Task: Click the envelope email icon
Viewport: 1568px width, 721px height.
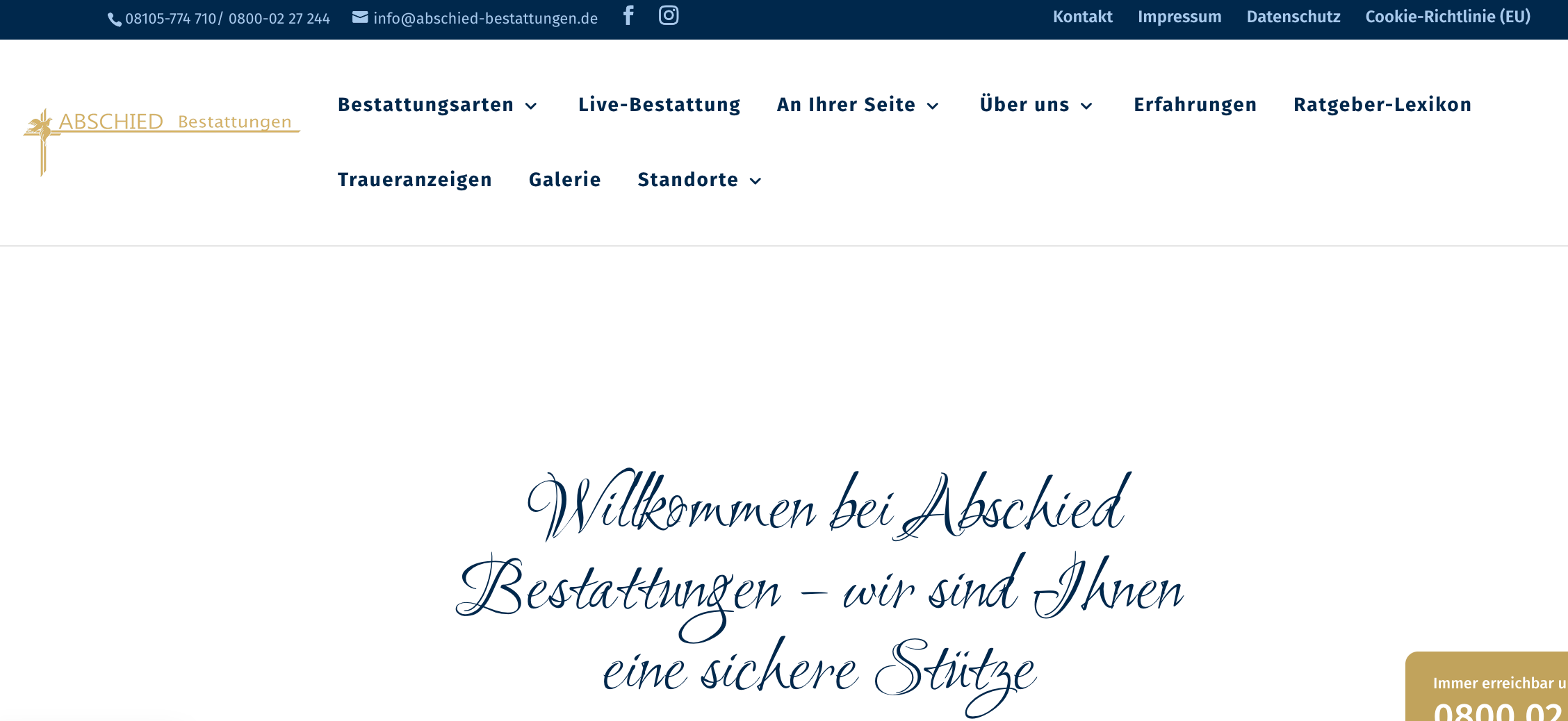Action: 360,17
